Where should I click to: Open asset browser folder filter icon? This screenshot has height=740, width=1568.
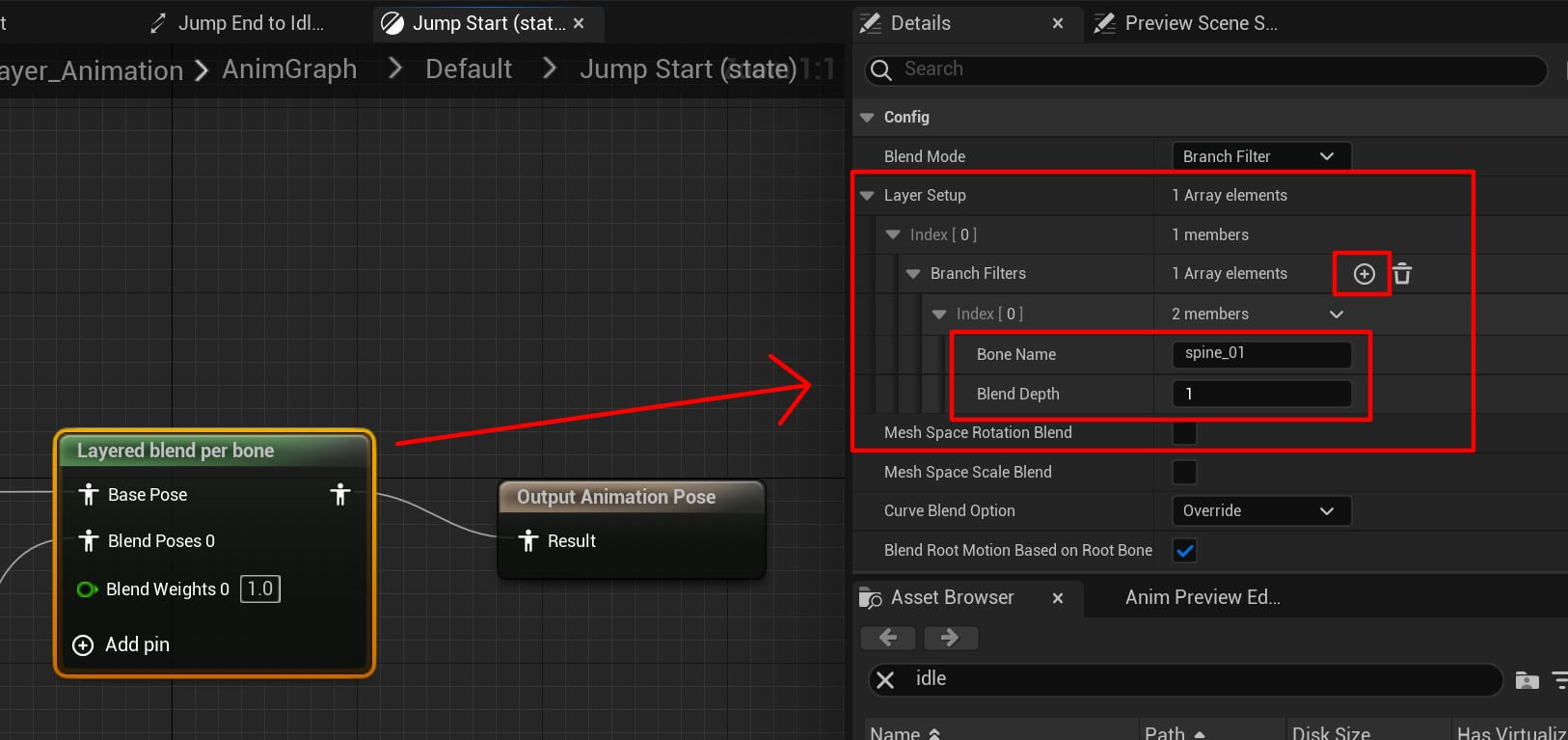click(1527, 680)
